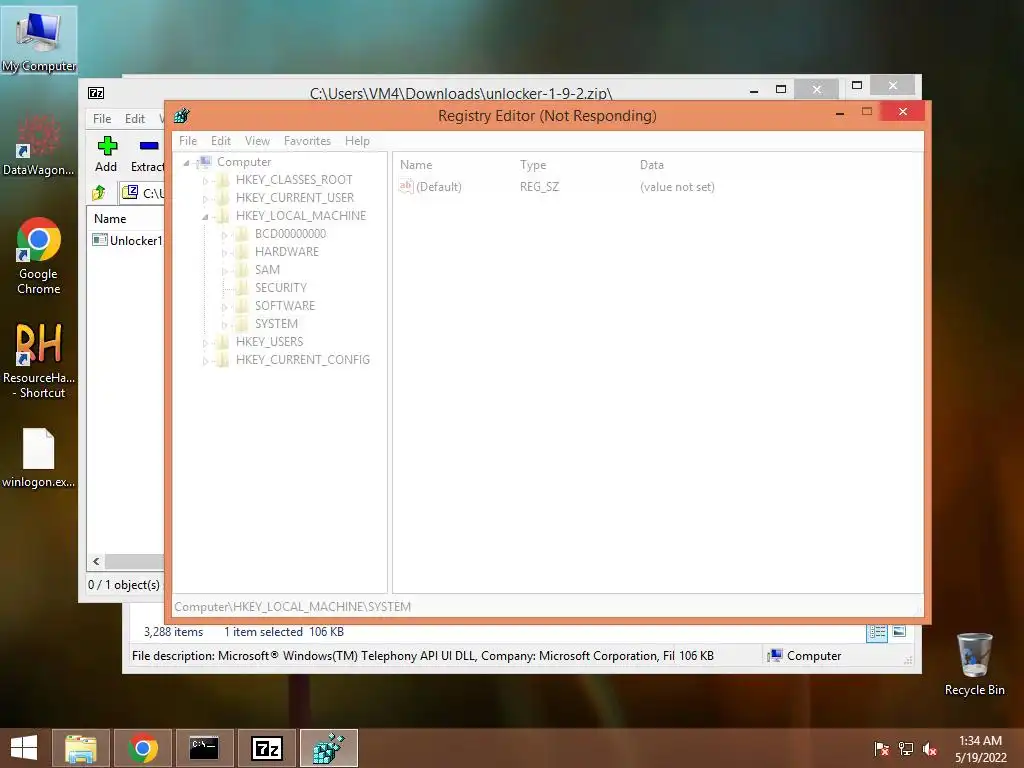Collapse the Computer root node
The height and width of the screenshot is (768, 1024).
[187, 163]
